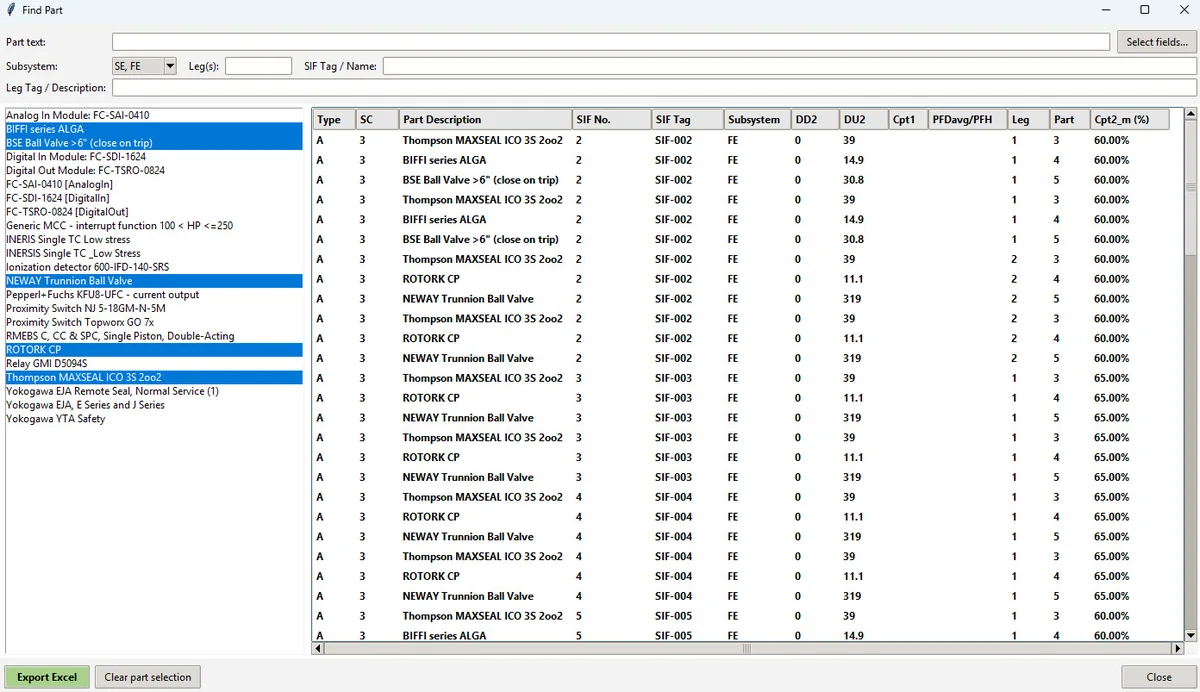Click the Find Part feather icon
Image resolution: width=1200 pixels, height=692 pixels.
10,9
